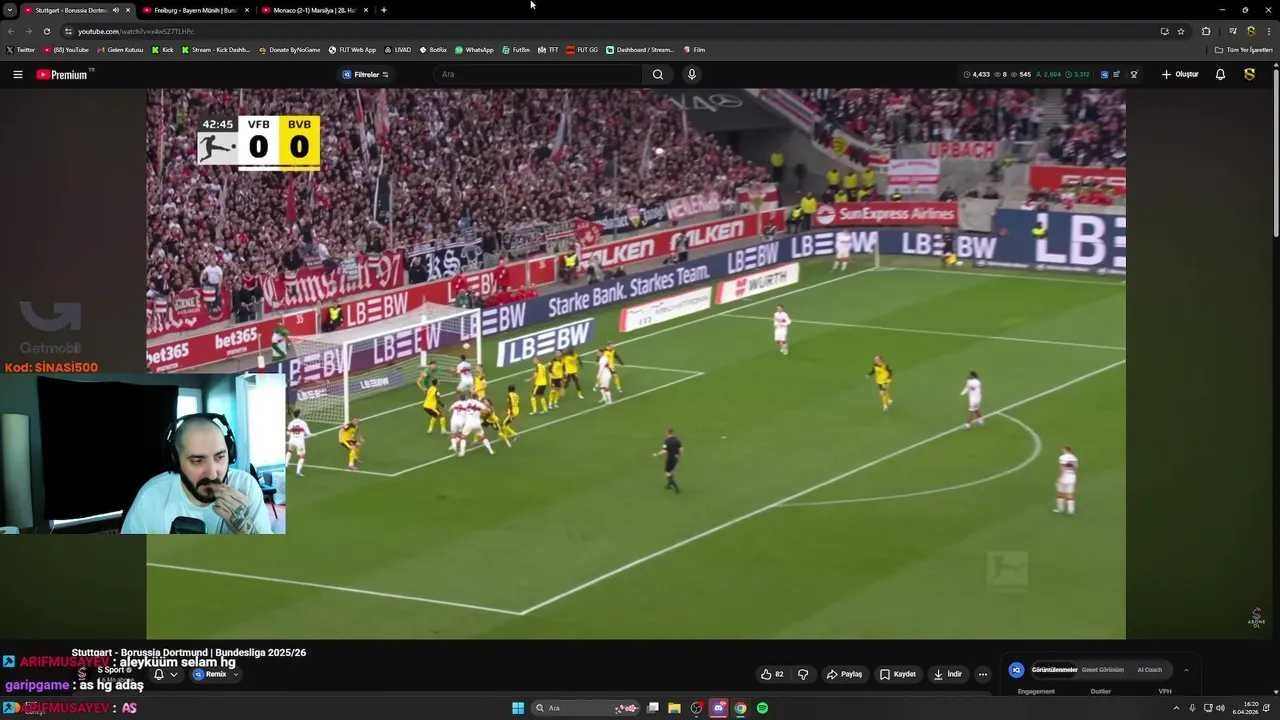The height and width of the screenshot is (720, 1280).
Task: Open the FUT Web App bookmark
Action: click(352, 49)
